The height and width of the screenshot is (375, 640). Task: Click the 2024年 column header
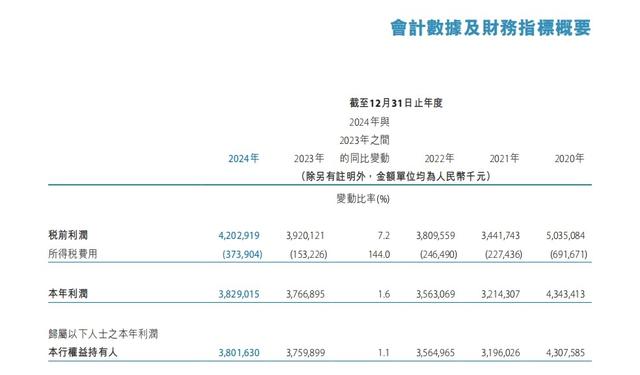click(x=243, y=158)
